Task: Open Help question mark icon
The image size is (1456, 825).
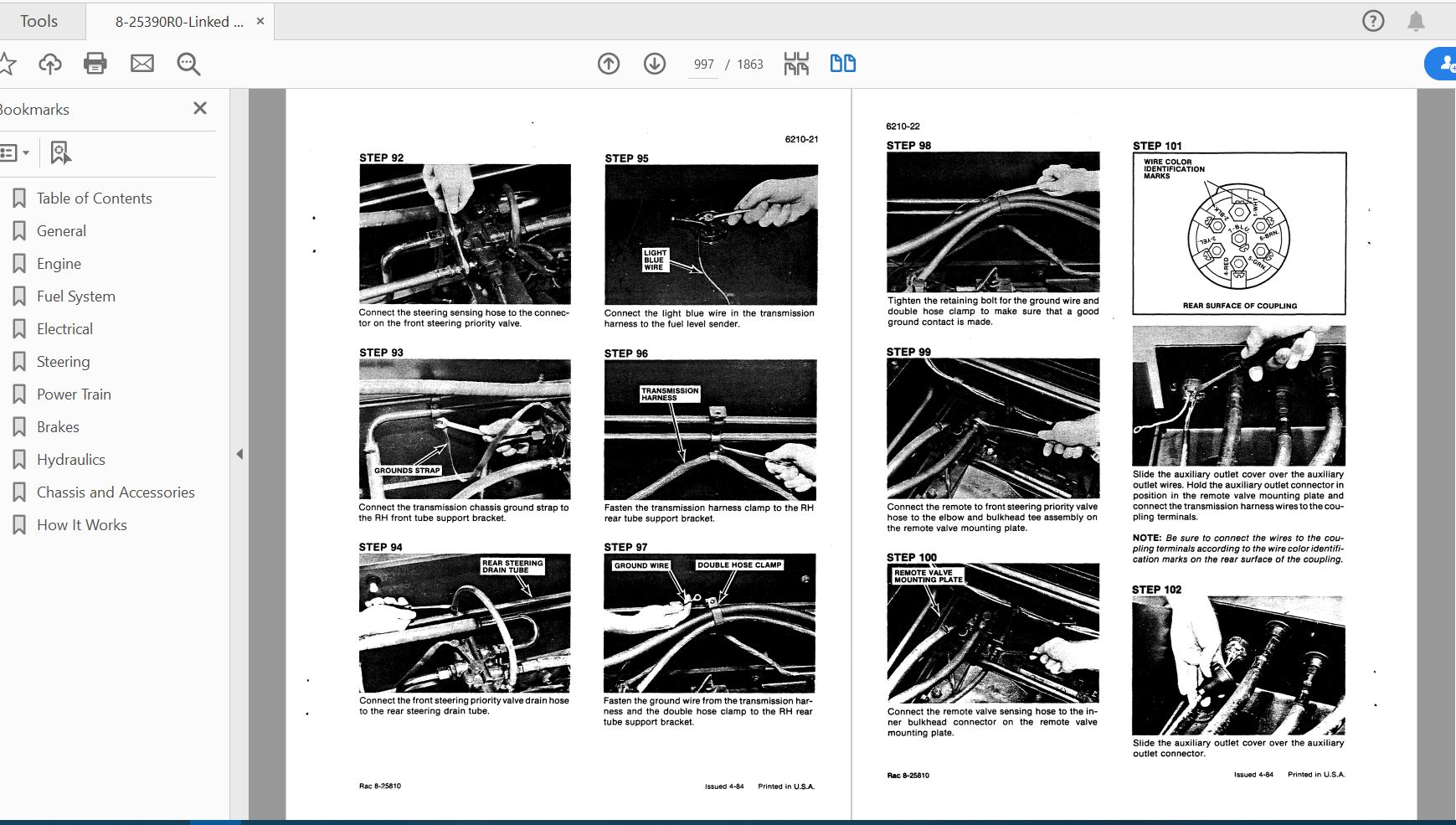Action: pos(1373,21)
